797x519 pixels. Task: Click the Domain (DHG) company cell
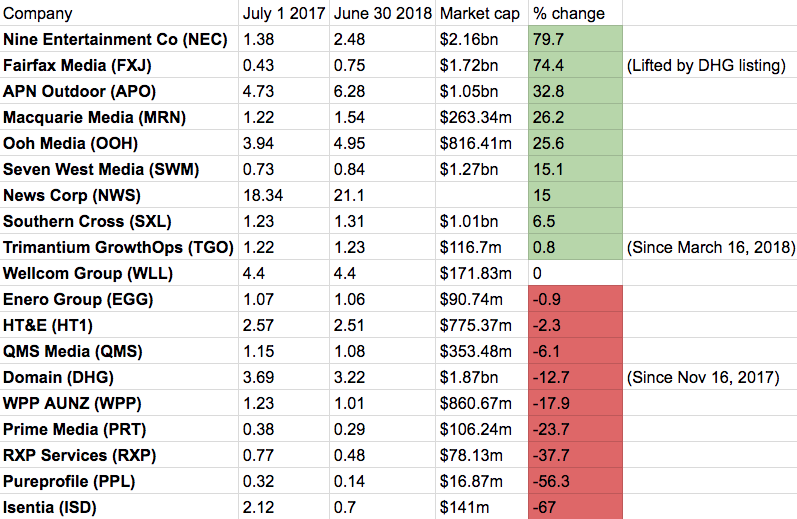pyautogui.click(x=120, y=377)
